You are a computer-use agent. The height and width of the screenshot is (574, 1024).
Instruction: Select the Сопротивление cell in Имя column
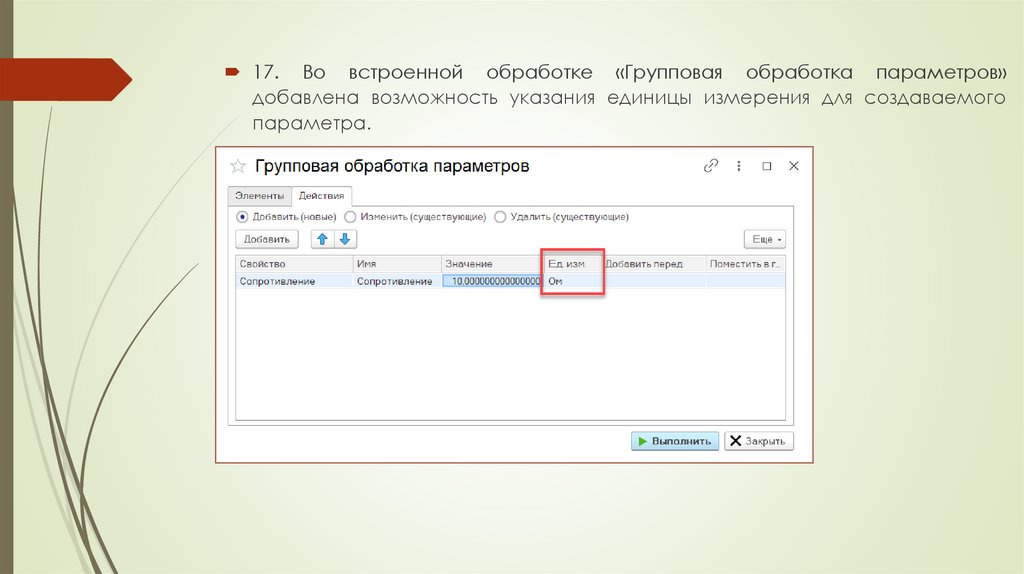coord(396,282)
